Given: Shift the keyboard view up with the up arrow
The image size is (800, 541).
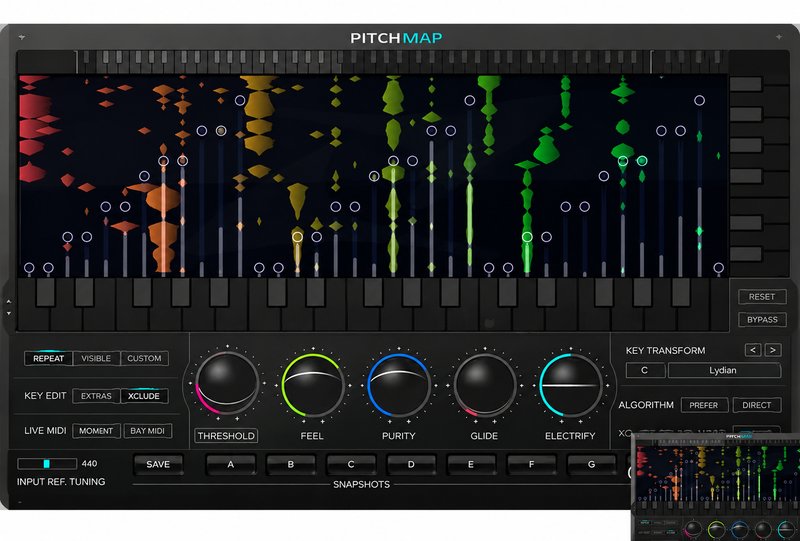Looking at the screenshot, I should [9, 302].
